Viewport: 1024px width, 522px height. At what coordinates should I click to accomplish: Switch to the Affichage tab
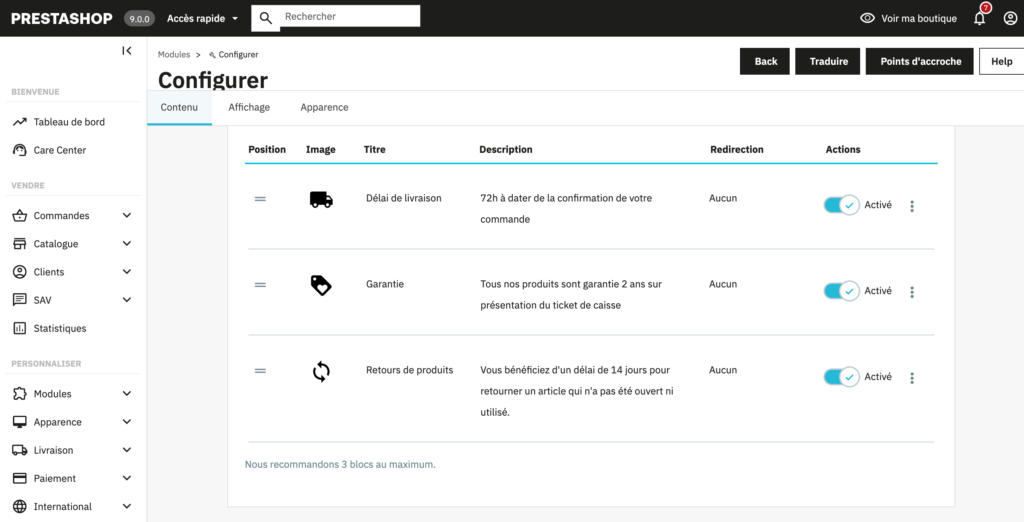tap(249, 107)
